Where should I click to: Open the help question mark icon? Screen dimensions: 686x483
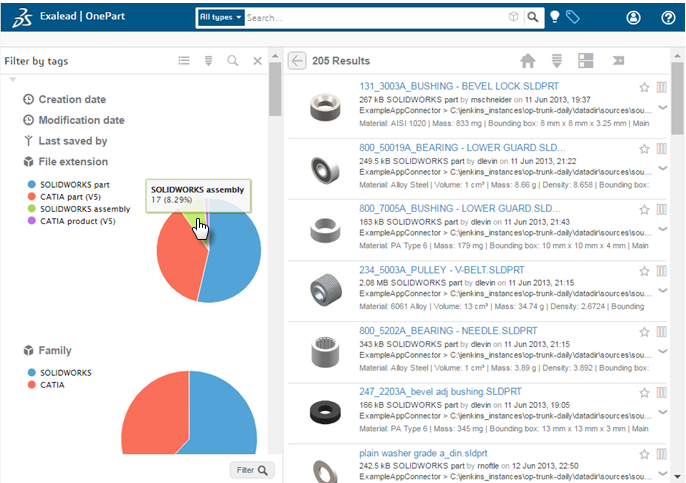tap(668, 18)
